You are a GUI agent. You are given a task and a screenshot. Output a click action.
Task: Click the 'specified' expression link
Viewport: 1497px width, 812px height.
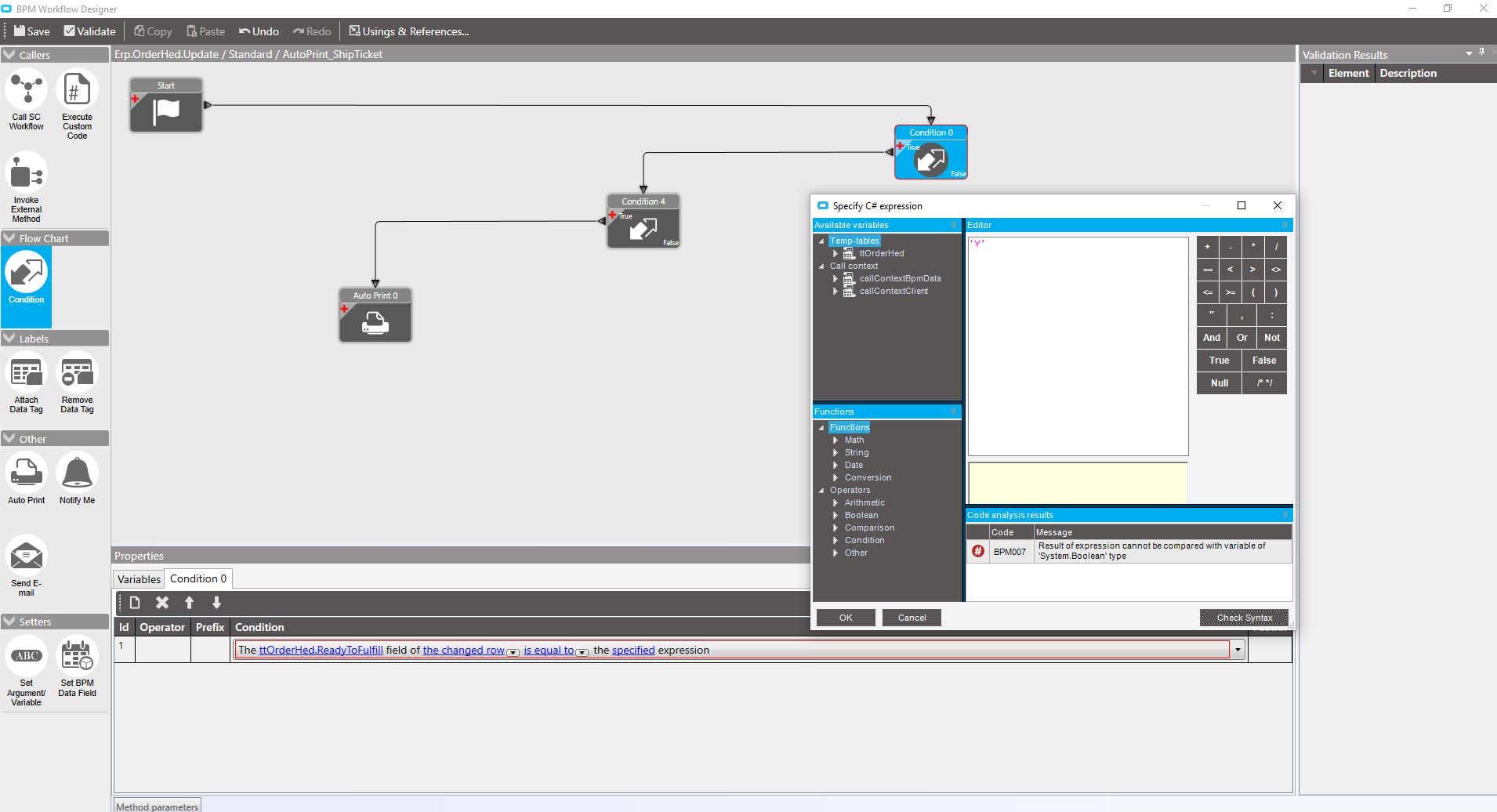pyautogui.click(x=633, y=651)
